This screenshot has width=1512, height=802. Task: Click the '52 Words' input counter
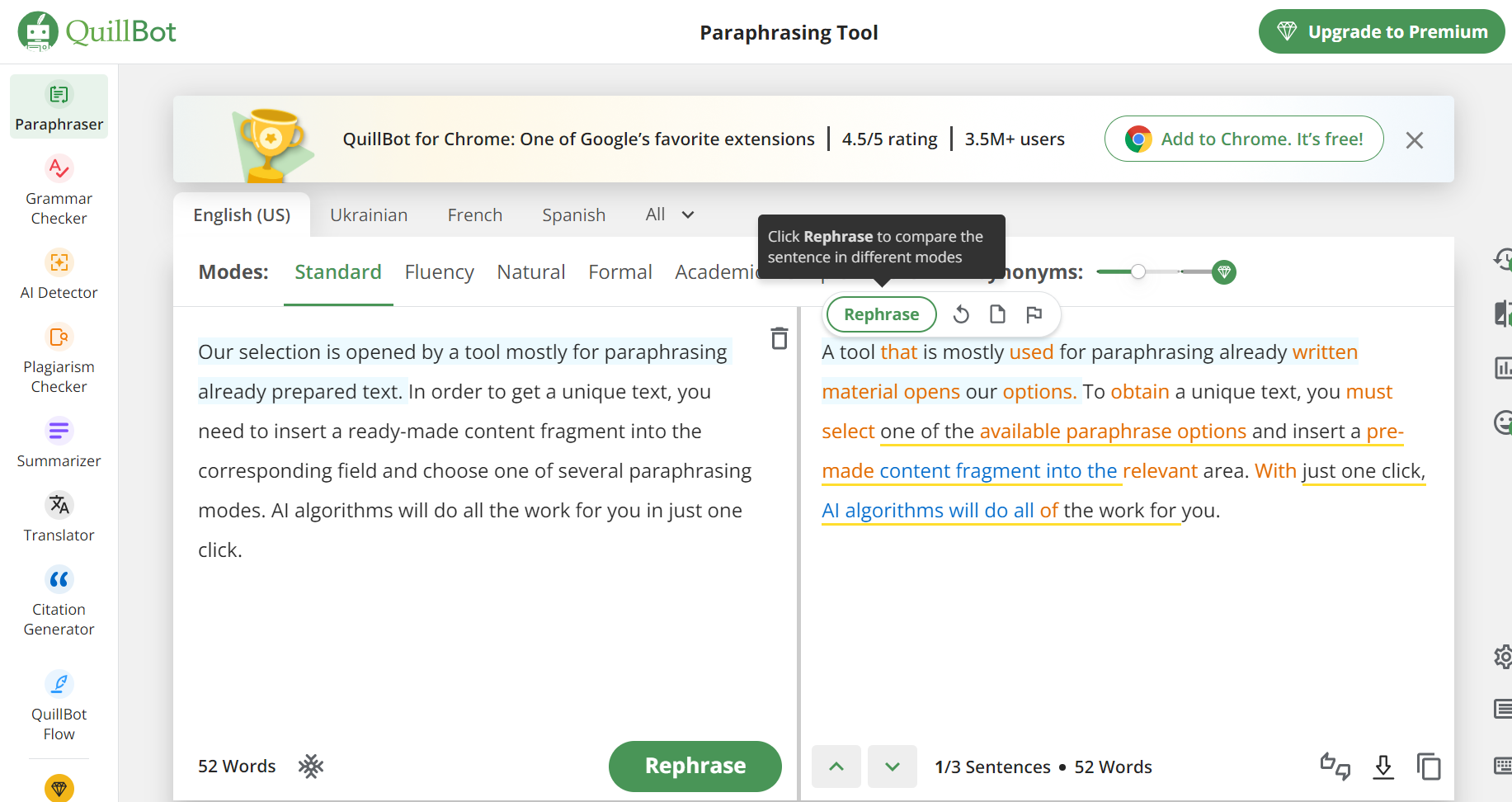pos(237,767)
